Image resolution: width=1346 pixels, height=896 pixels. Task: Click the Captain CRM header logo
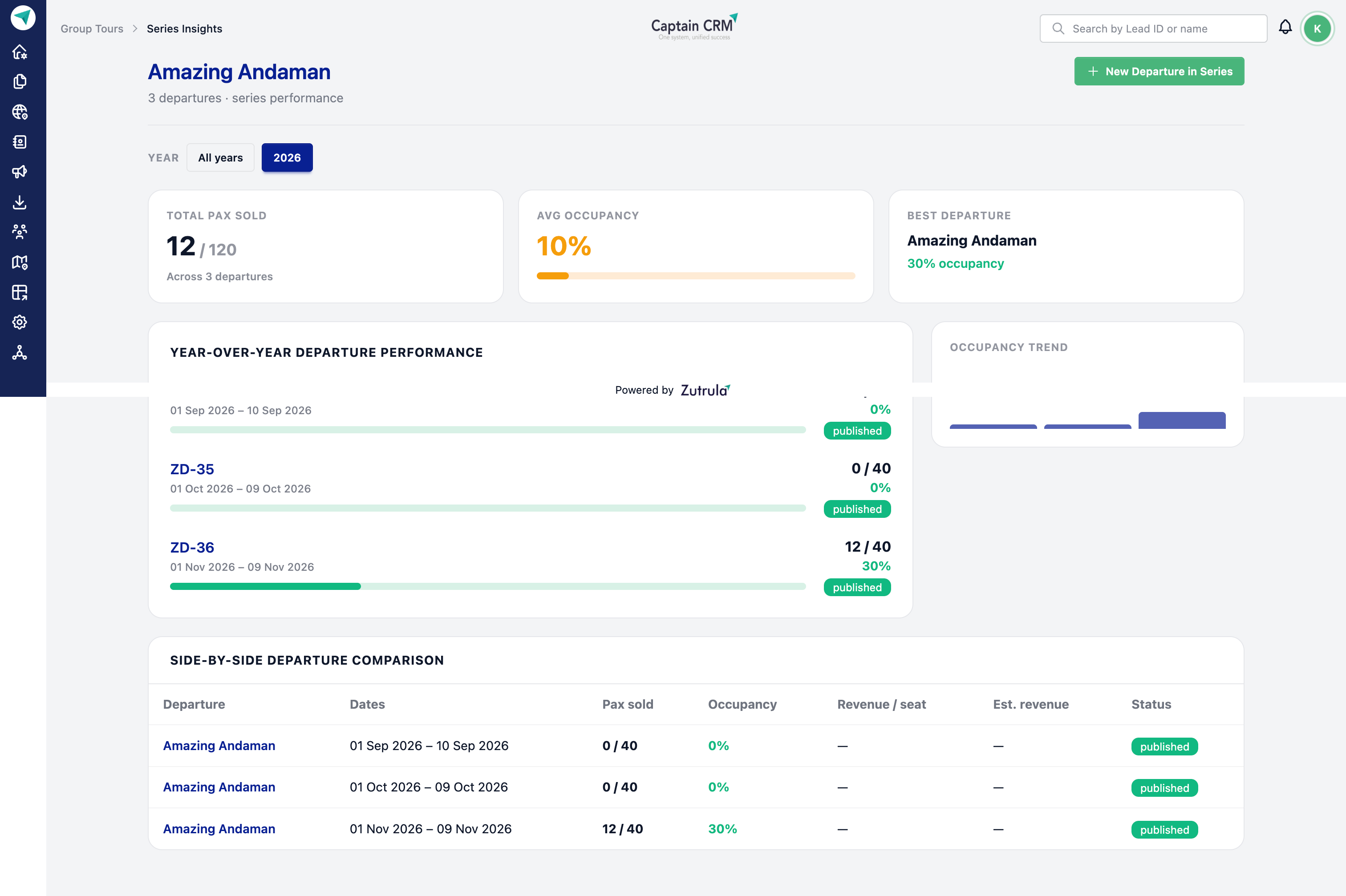point(694,26)
